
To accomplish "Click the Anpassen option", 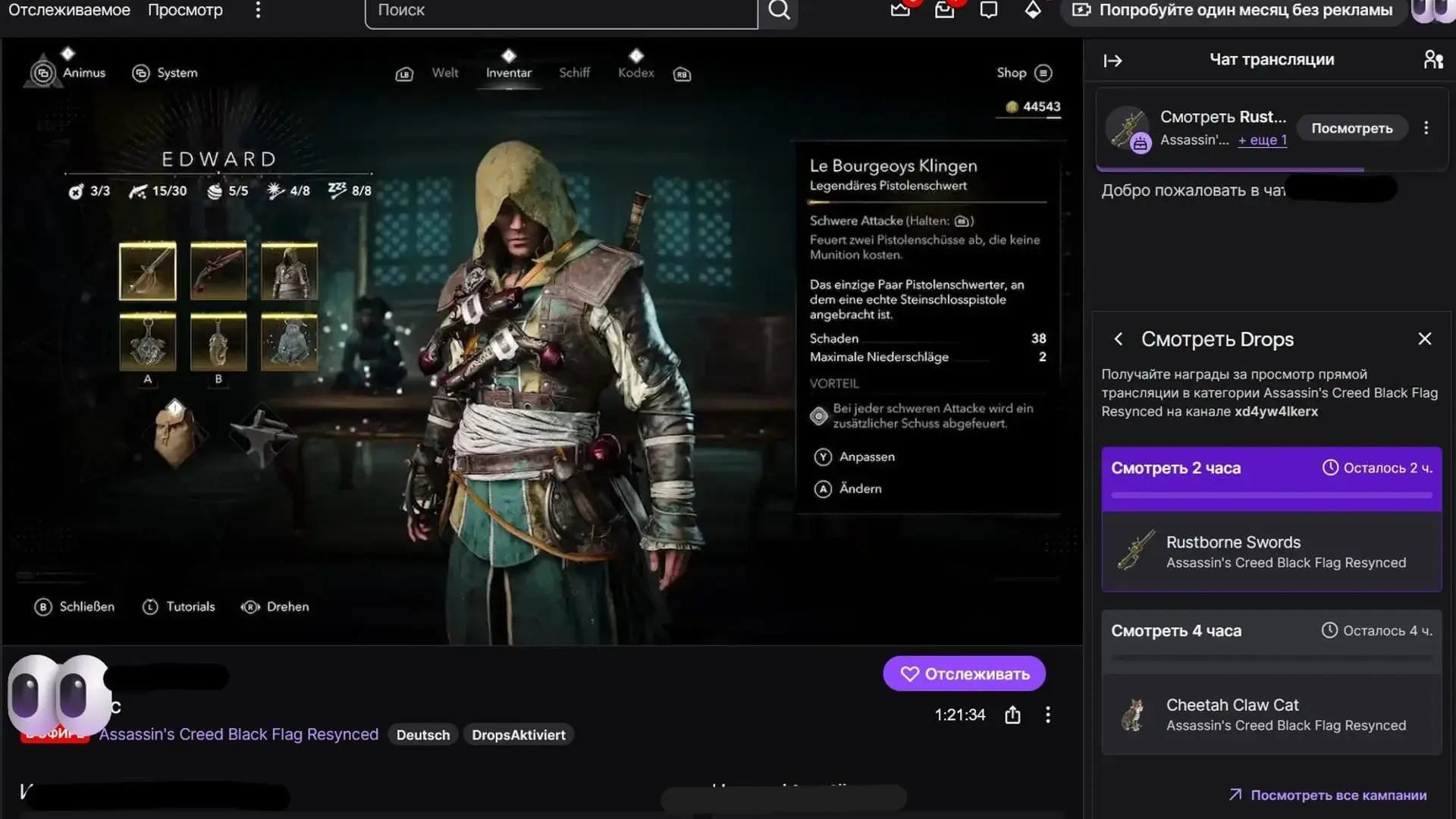I will point(855,457).
